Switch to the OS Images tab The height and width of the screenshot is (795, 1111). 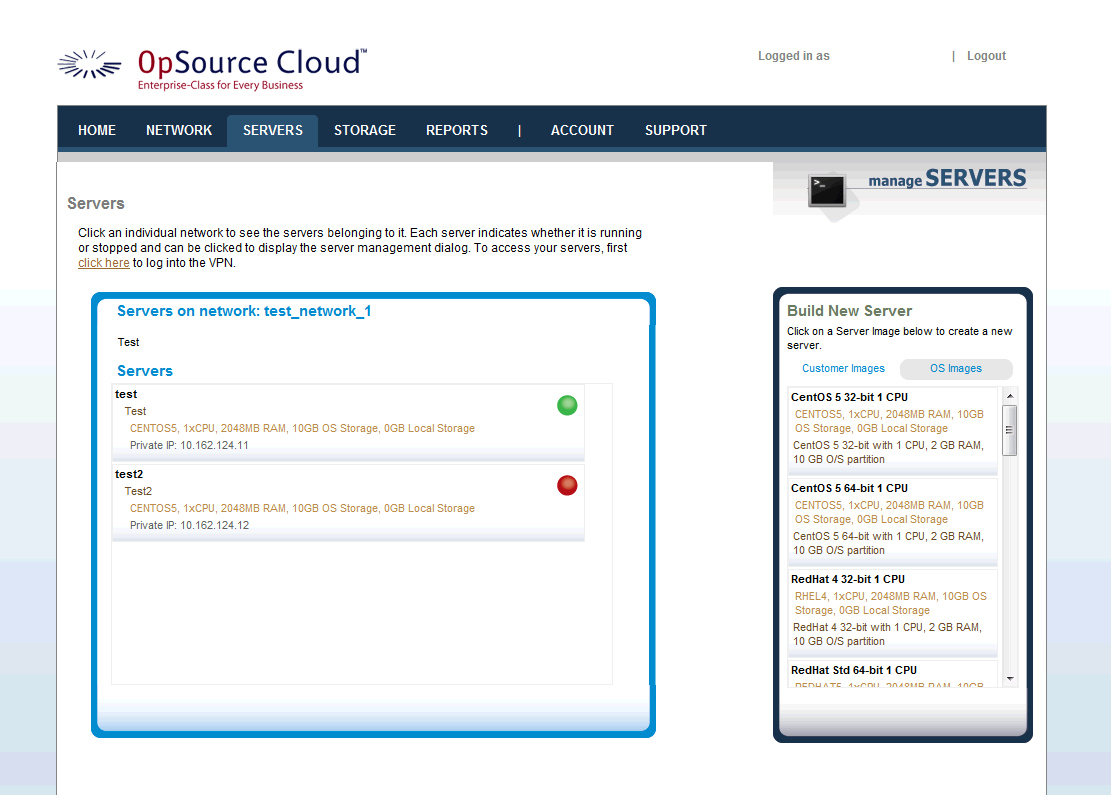pos(956,368)
